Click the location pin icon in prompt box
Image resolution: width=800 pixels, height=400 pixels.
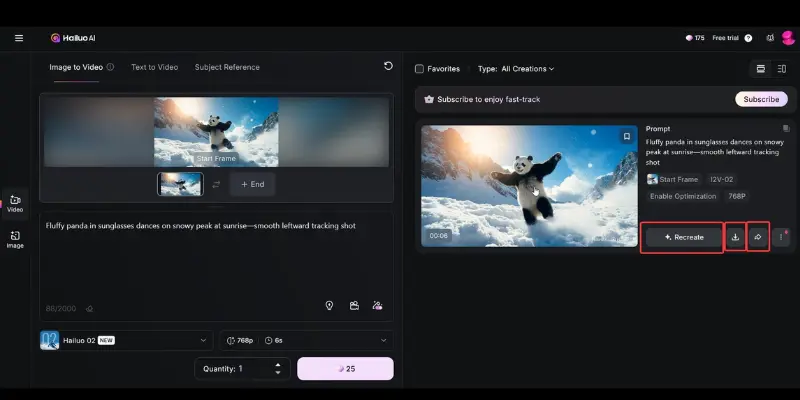click(329, 306)
